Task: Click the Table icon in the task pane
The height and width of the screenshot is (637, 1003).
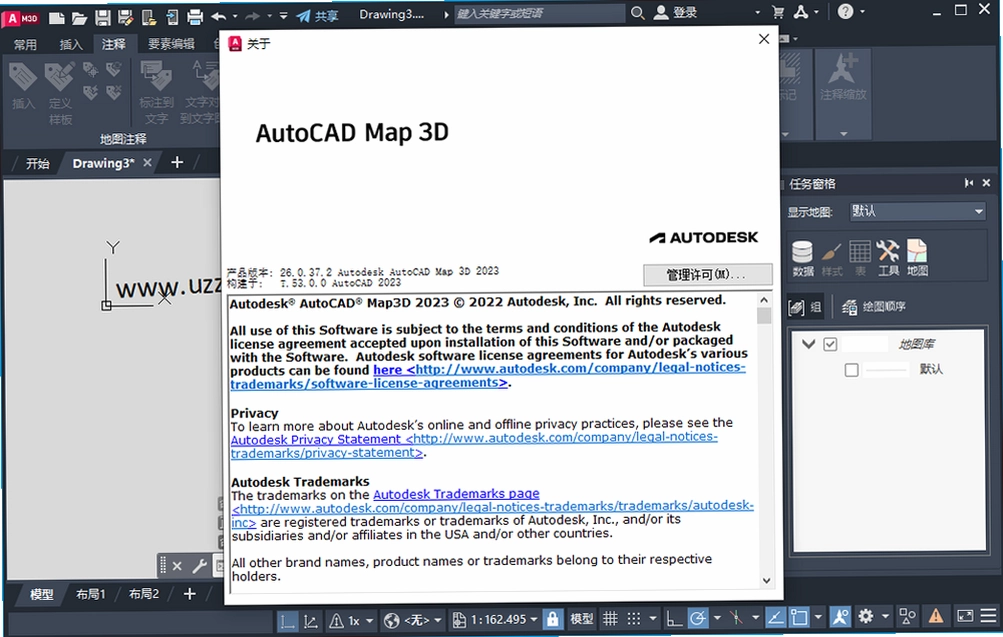Action: pyautogui.click(x=860, y=258)
